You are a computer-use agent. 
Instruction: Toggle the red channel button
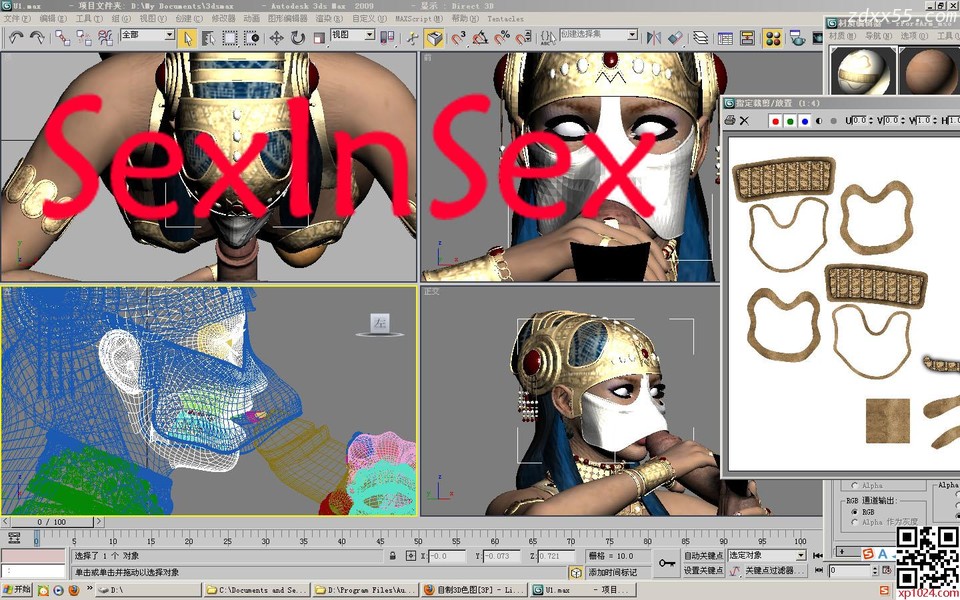click(774, 121)
